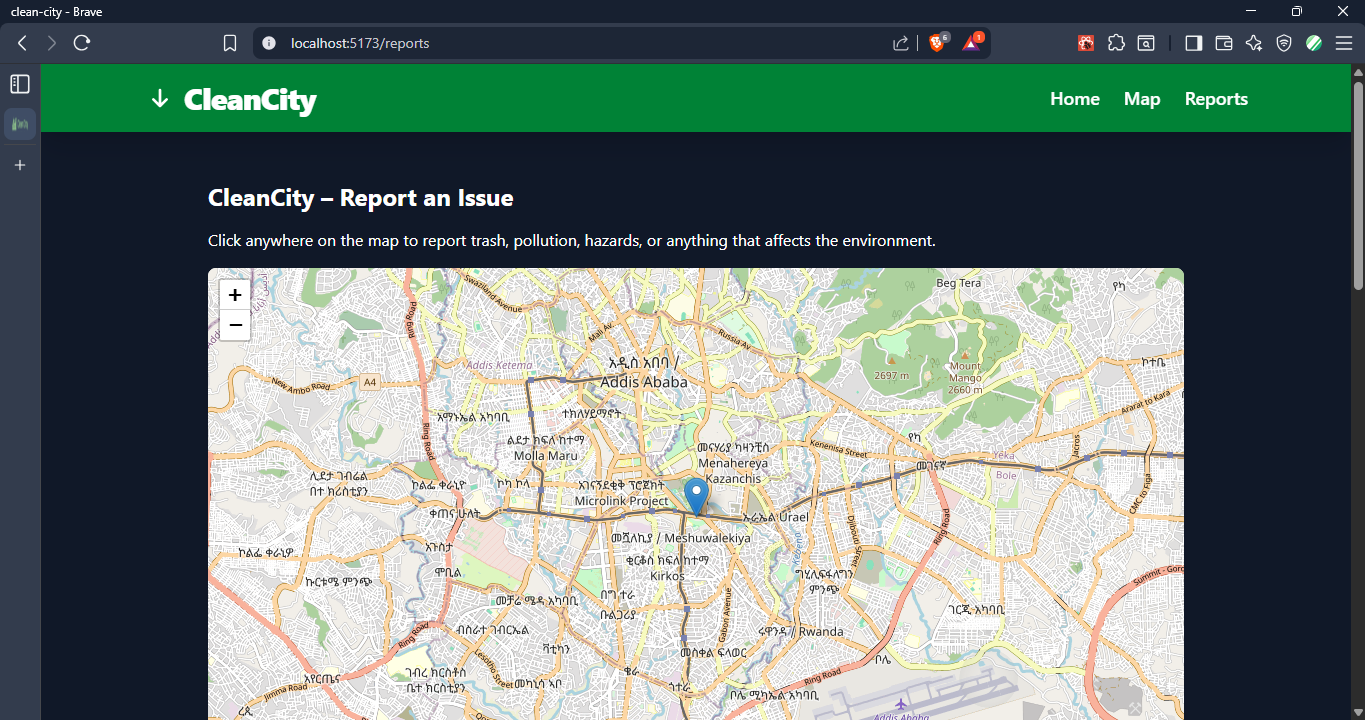The image size is (1365, 720).
Task: Click the blue location marker on the map
Action: [x=696, y=497]
